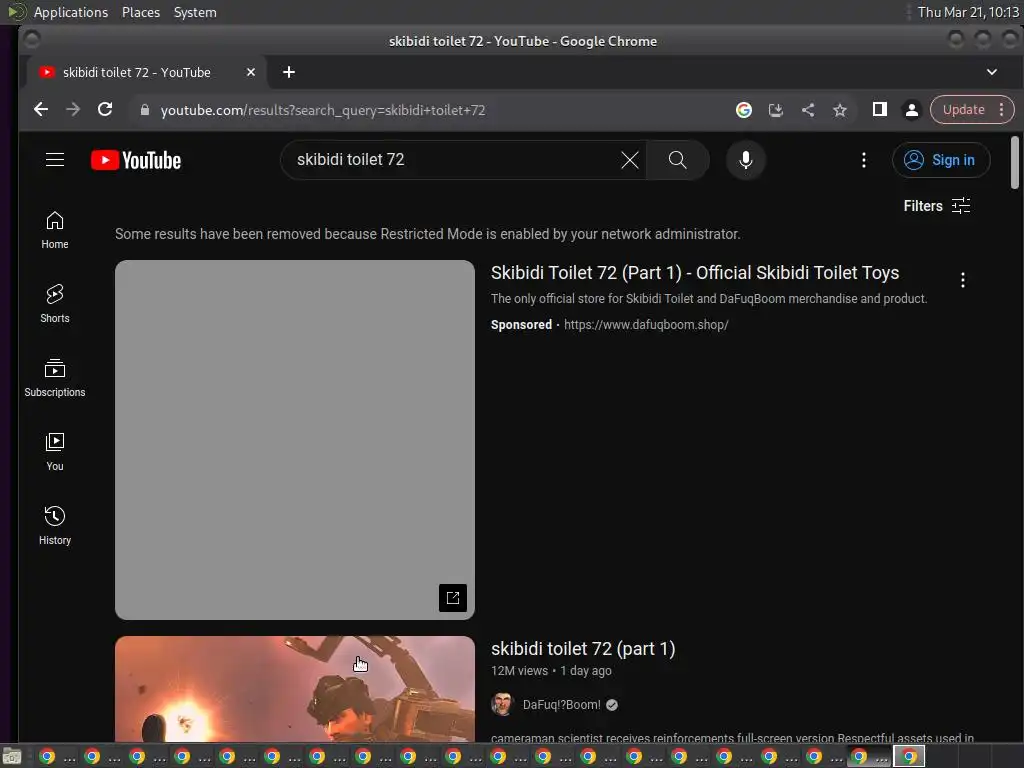Close the skibidi toilet 72 tab
Image resolution: width=1024 pixels, height=768 pixels.
pos(251,72)
